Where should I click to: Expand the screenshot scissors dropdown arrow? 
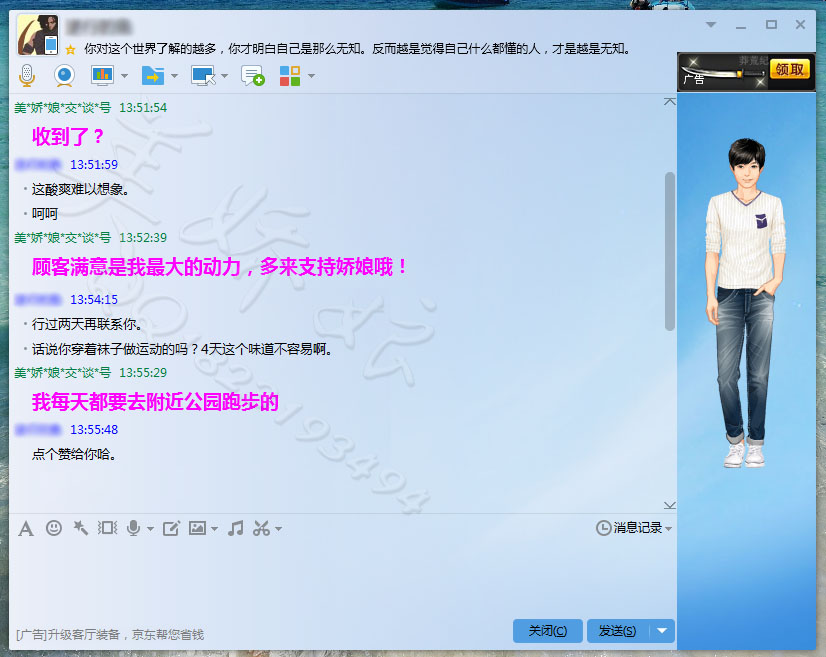(279, 529)
